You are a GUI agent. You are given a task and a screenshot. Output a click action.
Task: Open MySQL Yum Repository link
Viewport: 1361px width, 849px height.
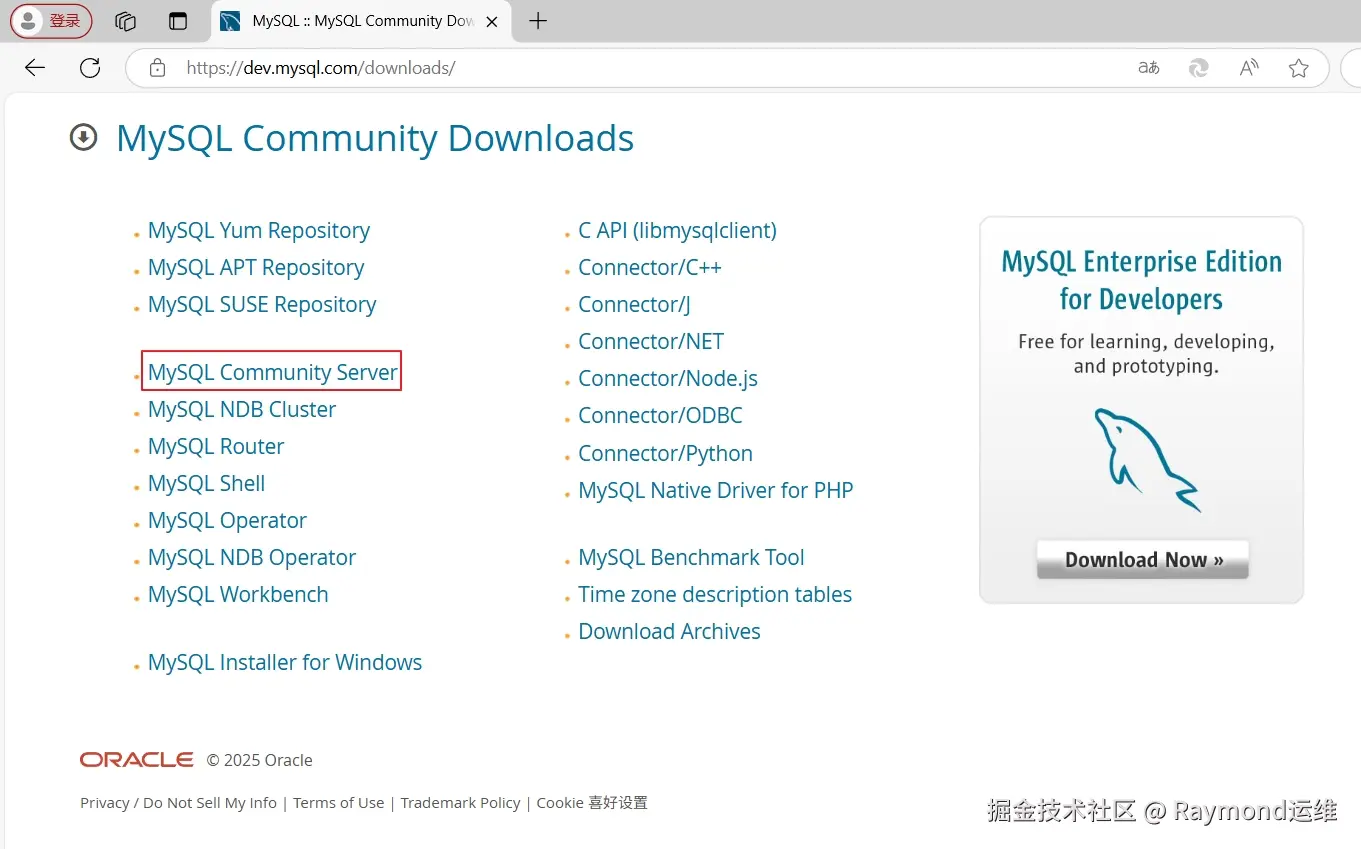259,230
